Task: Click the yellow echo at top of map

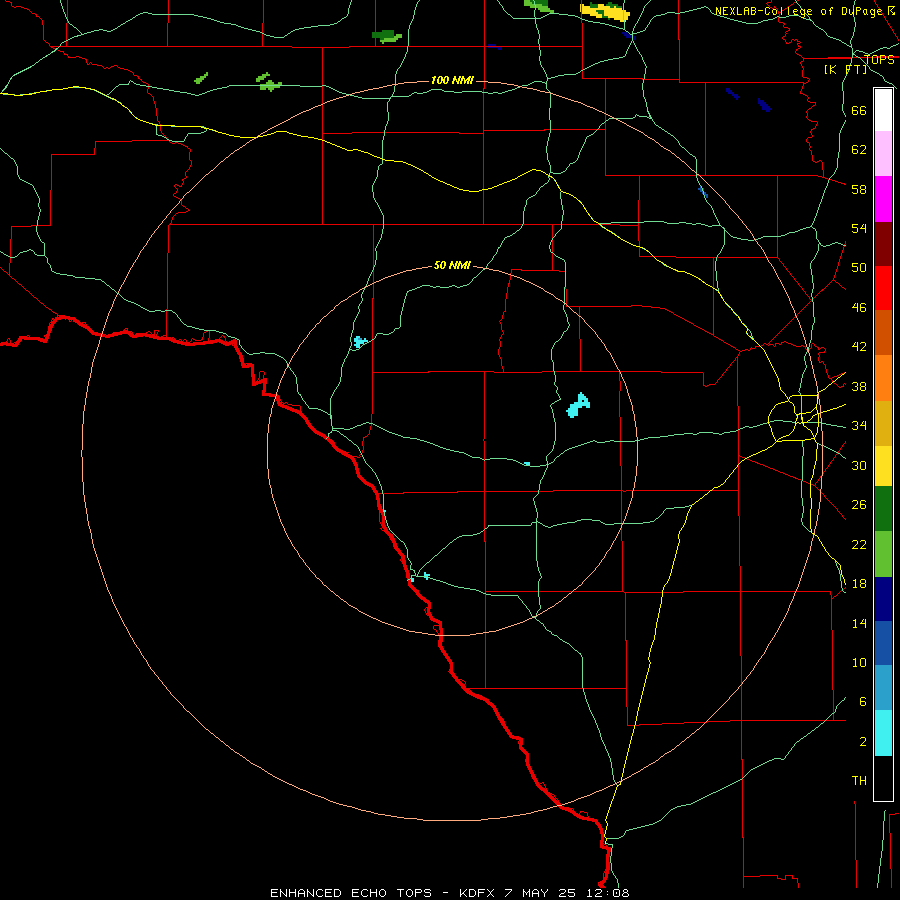Action: coord(604,11)
